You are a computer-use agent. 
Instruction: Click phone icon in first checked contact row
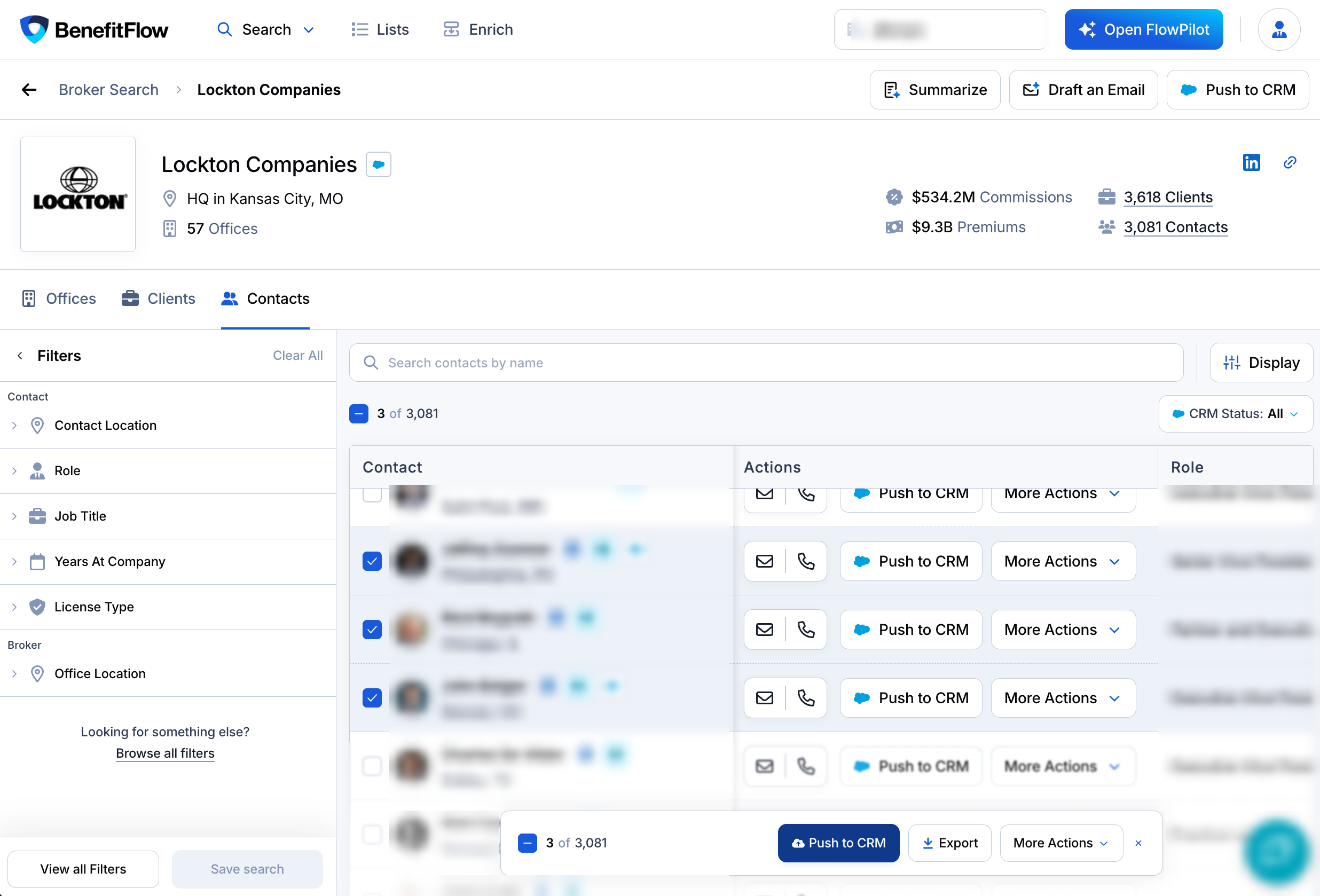[x=806, y=562]
